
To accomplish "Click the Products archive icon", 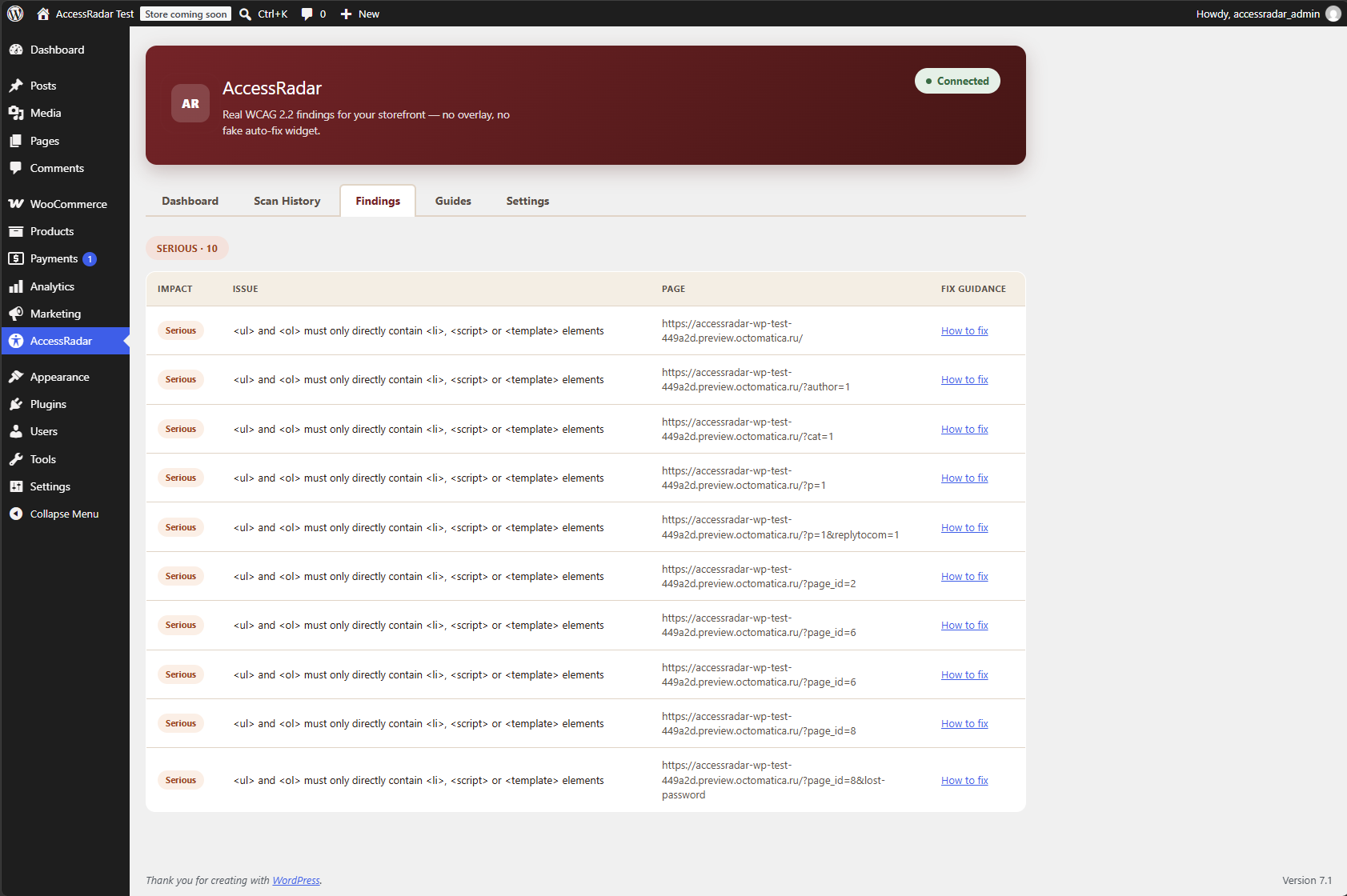I will [x=16, y=231].
